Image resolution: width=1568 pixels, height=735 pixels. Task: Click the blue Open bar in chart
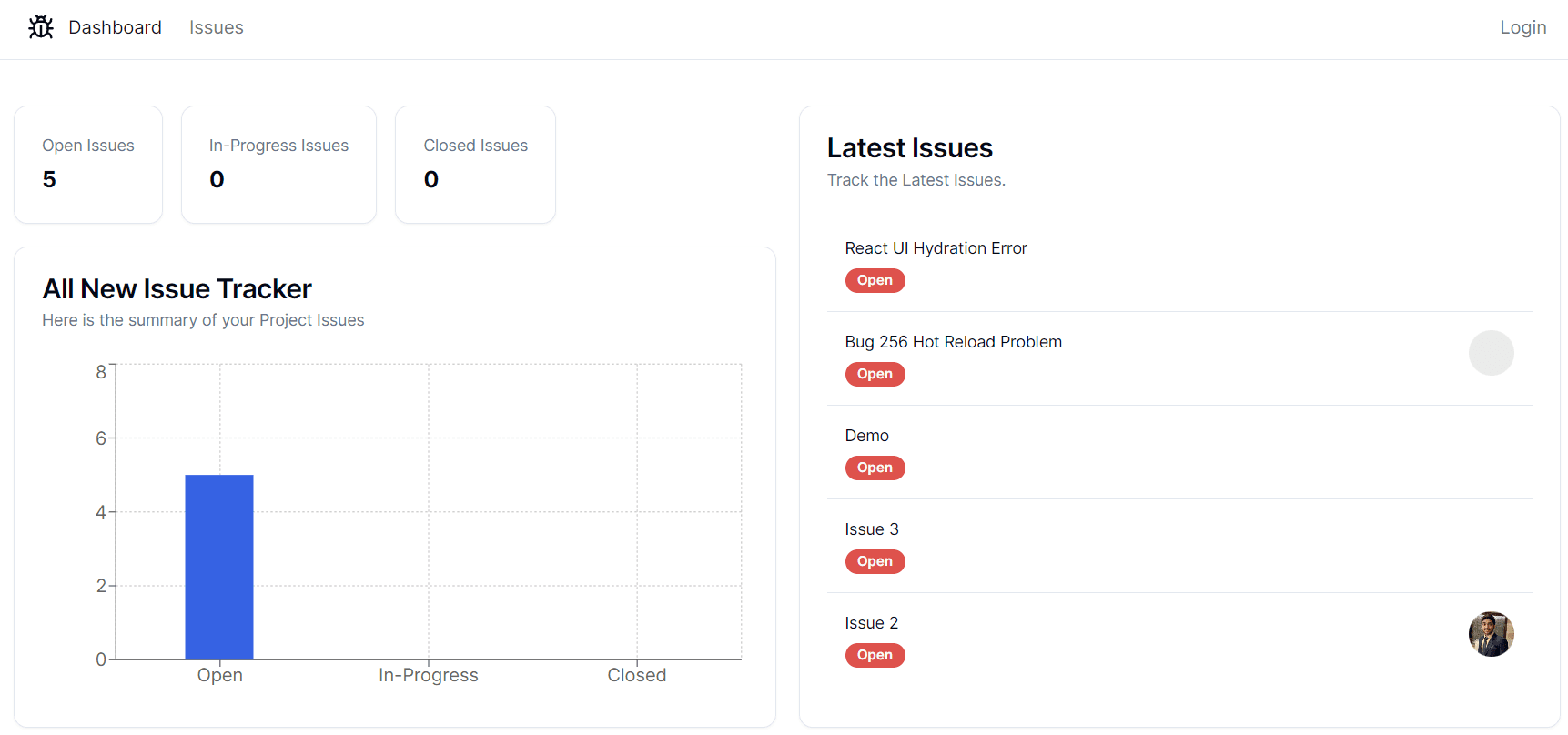[x=219, y=567]
